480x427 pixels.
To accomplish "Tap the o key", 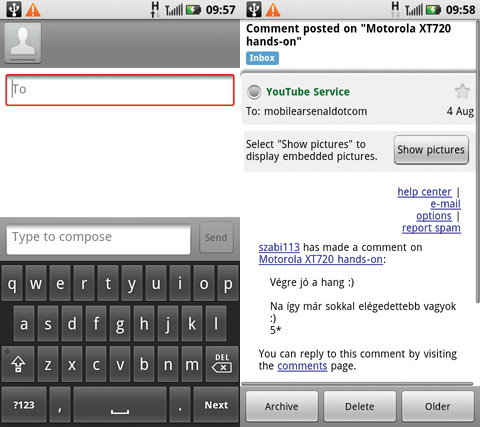I will 204,283.
